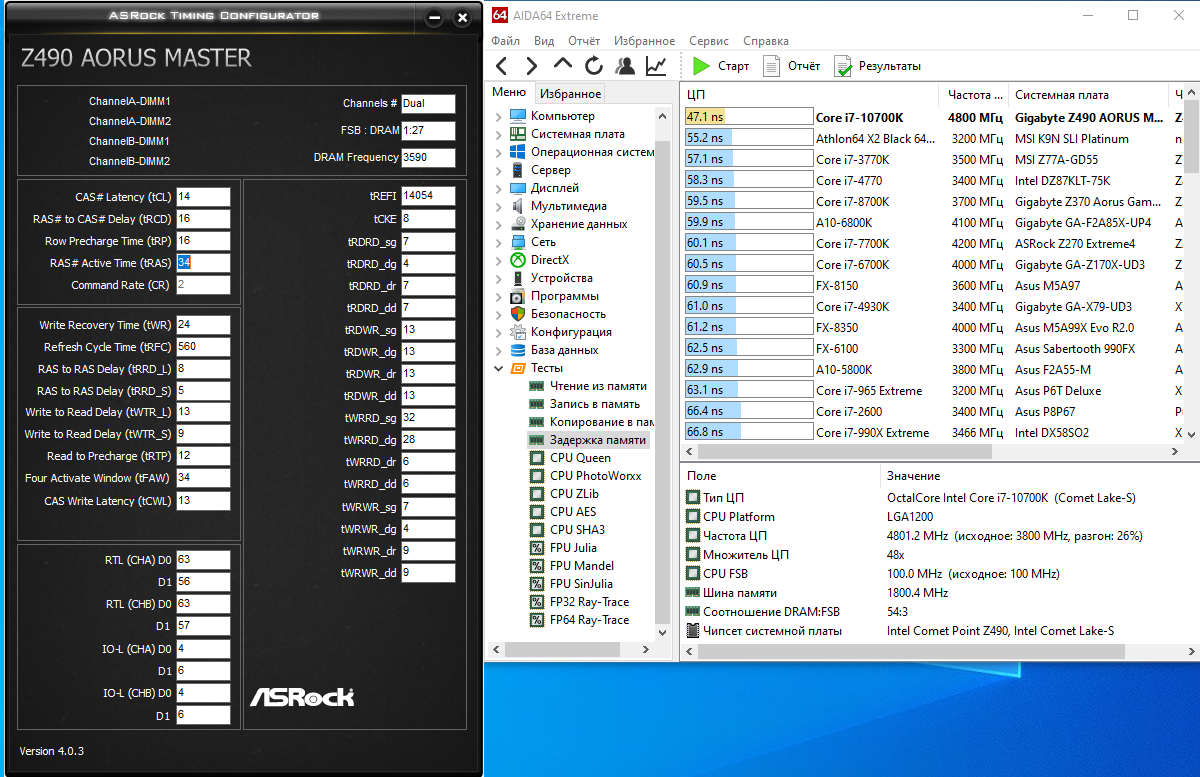Open the Вид menu
The image size is (1200, 777).
pyautogui.click(x=544, y=41)
